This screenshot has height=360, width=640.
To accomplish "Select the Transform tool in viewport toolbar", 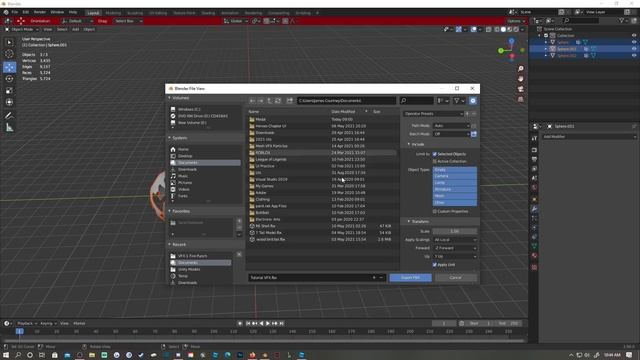I will pos(9,102).
